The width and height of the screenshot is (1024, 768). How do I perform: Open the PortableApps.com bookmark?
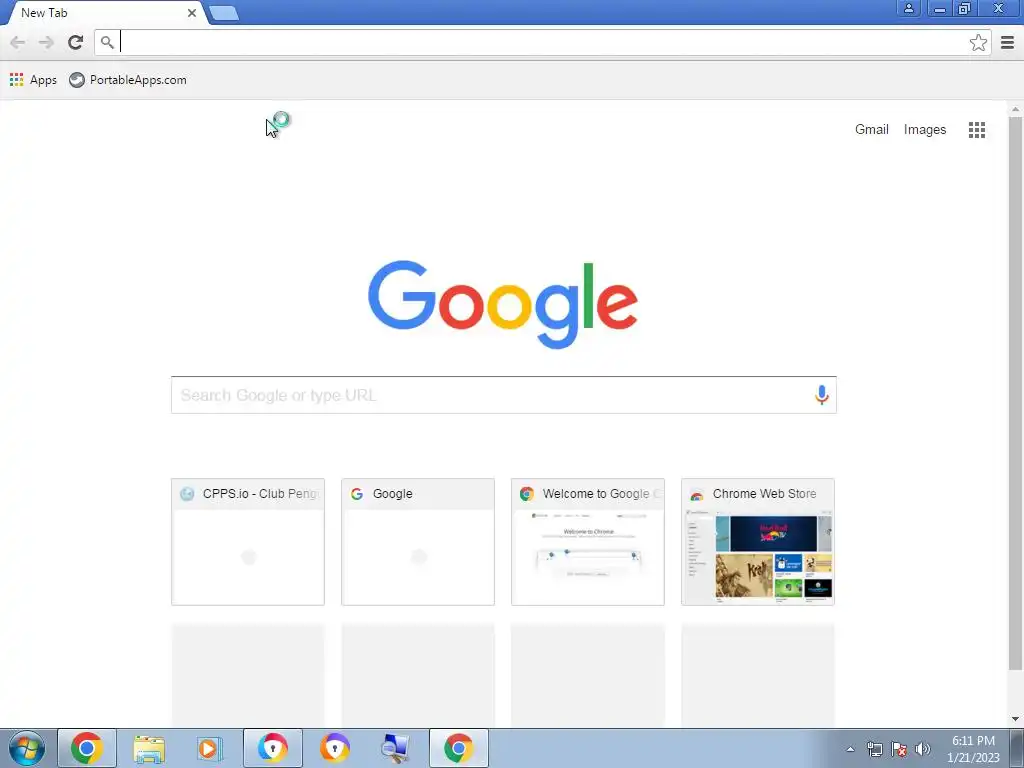point(128,80)
